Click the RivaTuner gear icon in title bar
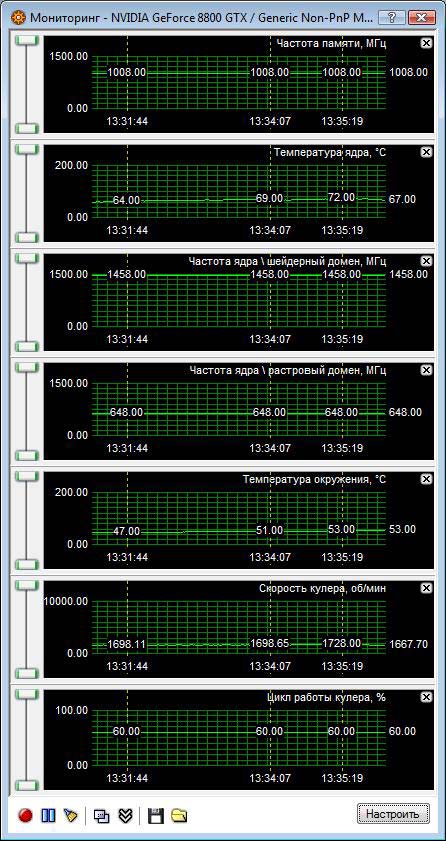Image resolution: width=446 pixels, height=841 pixels. pos(18,17)
